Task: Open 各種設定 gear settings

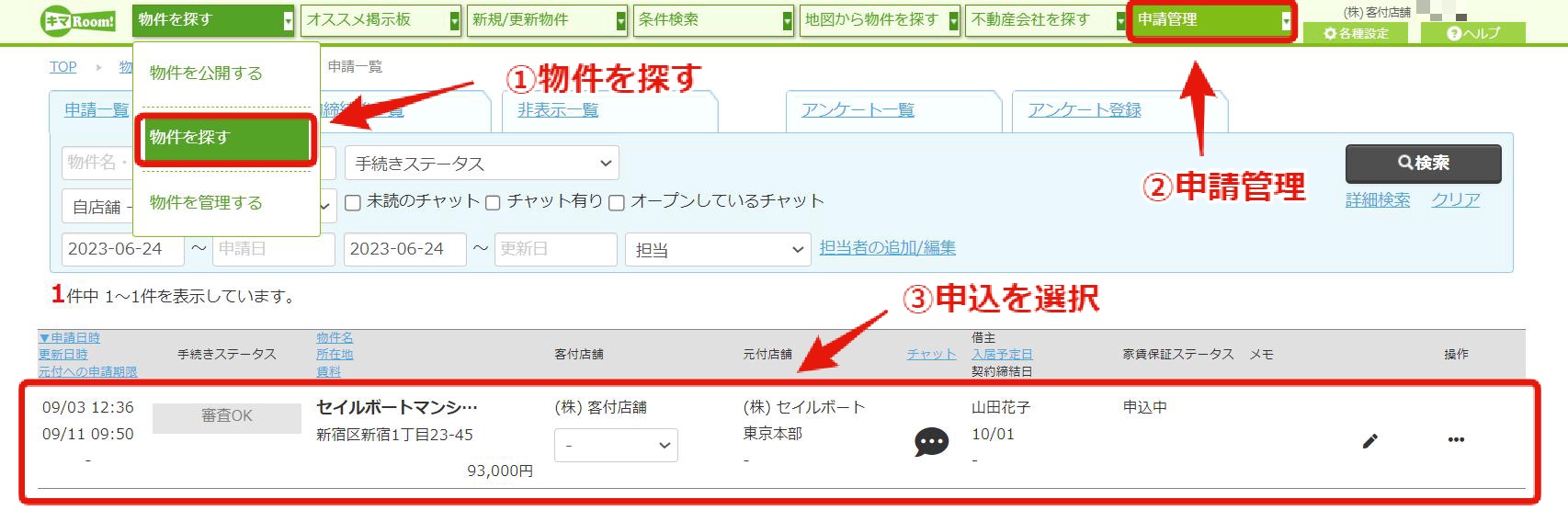Action: 1356,33
